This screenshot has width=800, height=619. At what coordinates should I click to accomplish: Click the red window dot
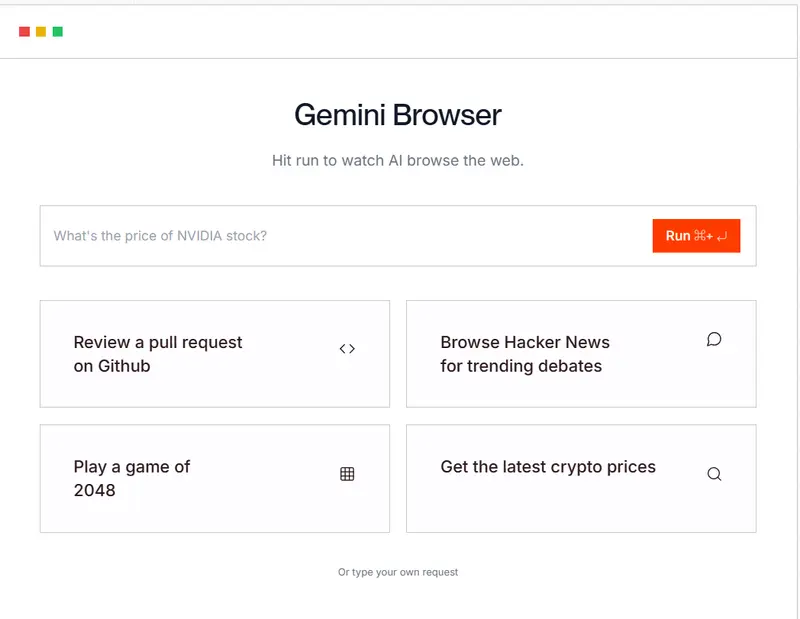(24, 32)
